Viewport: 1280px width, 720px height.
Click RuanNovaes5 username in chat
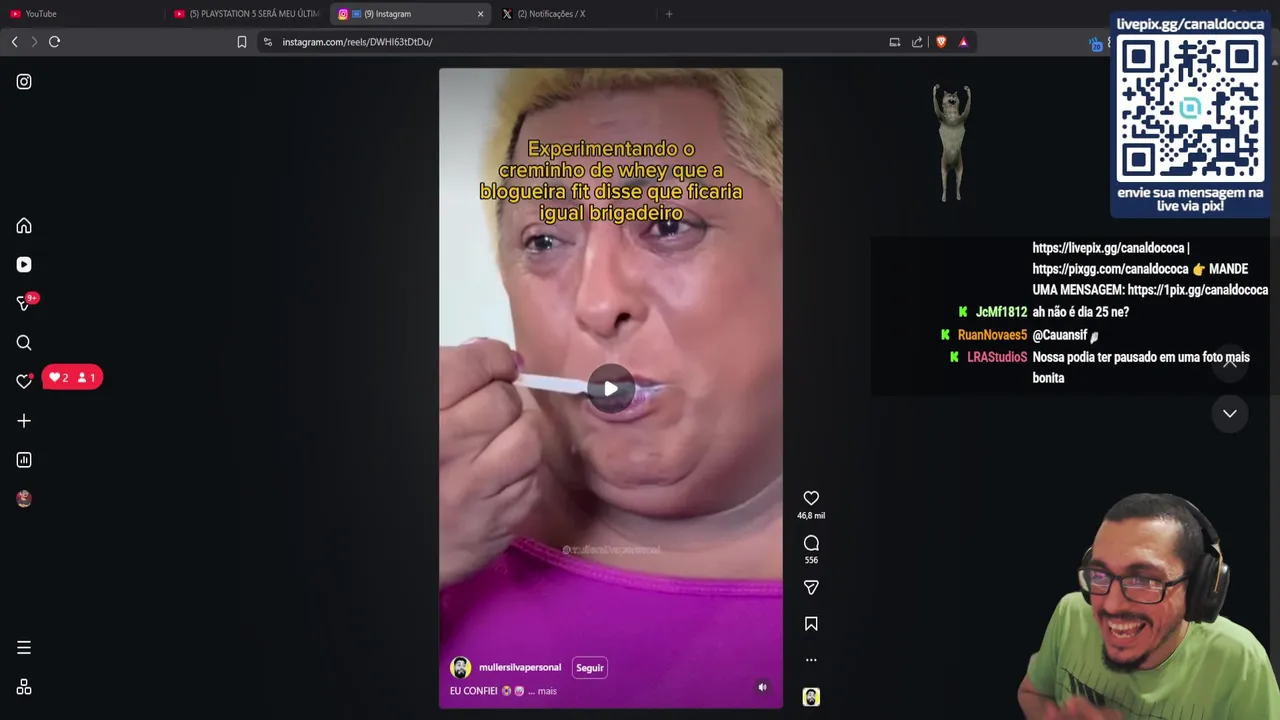click(x=992, y=335)
